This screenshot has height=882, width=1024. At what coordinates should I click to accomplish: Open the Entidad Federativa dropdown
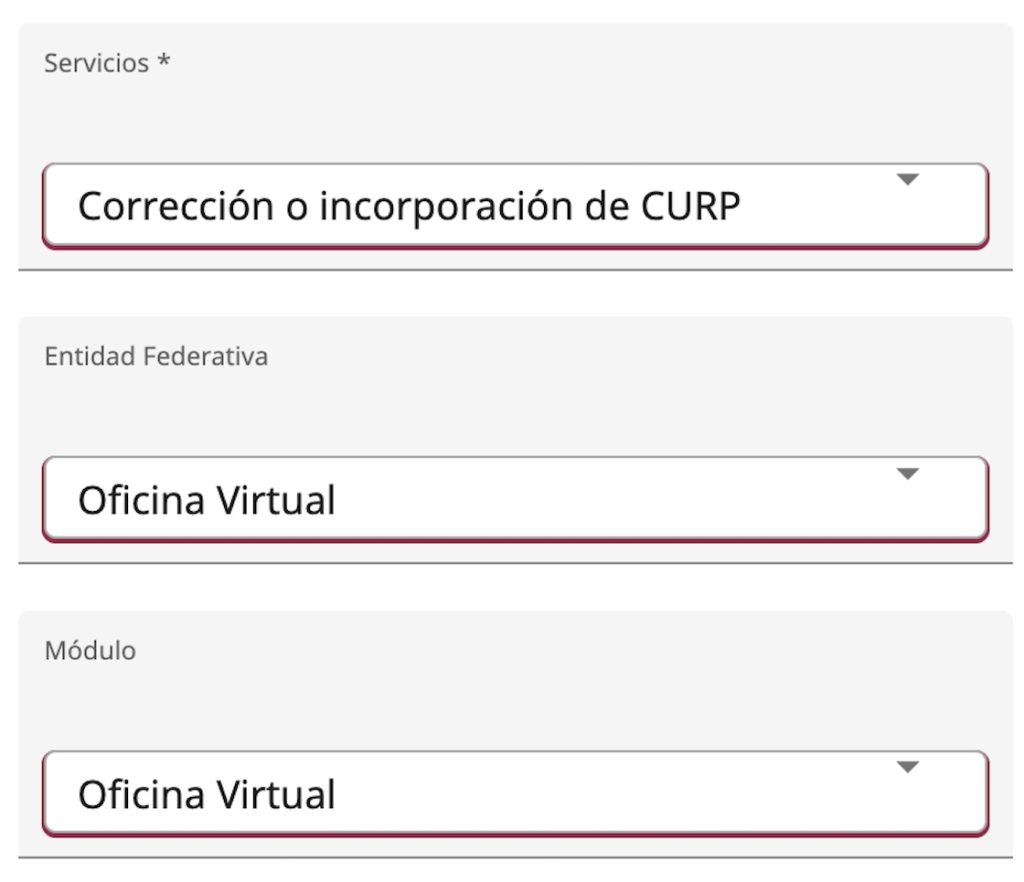[515, 499]
